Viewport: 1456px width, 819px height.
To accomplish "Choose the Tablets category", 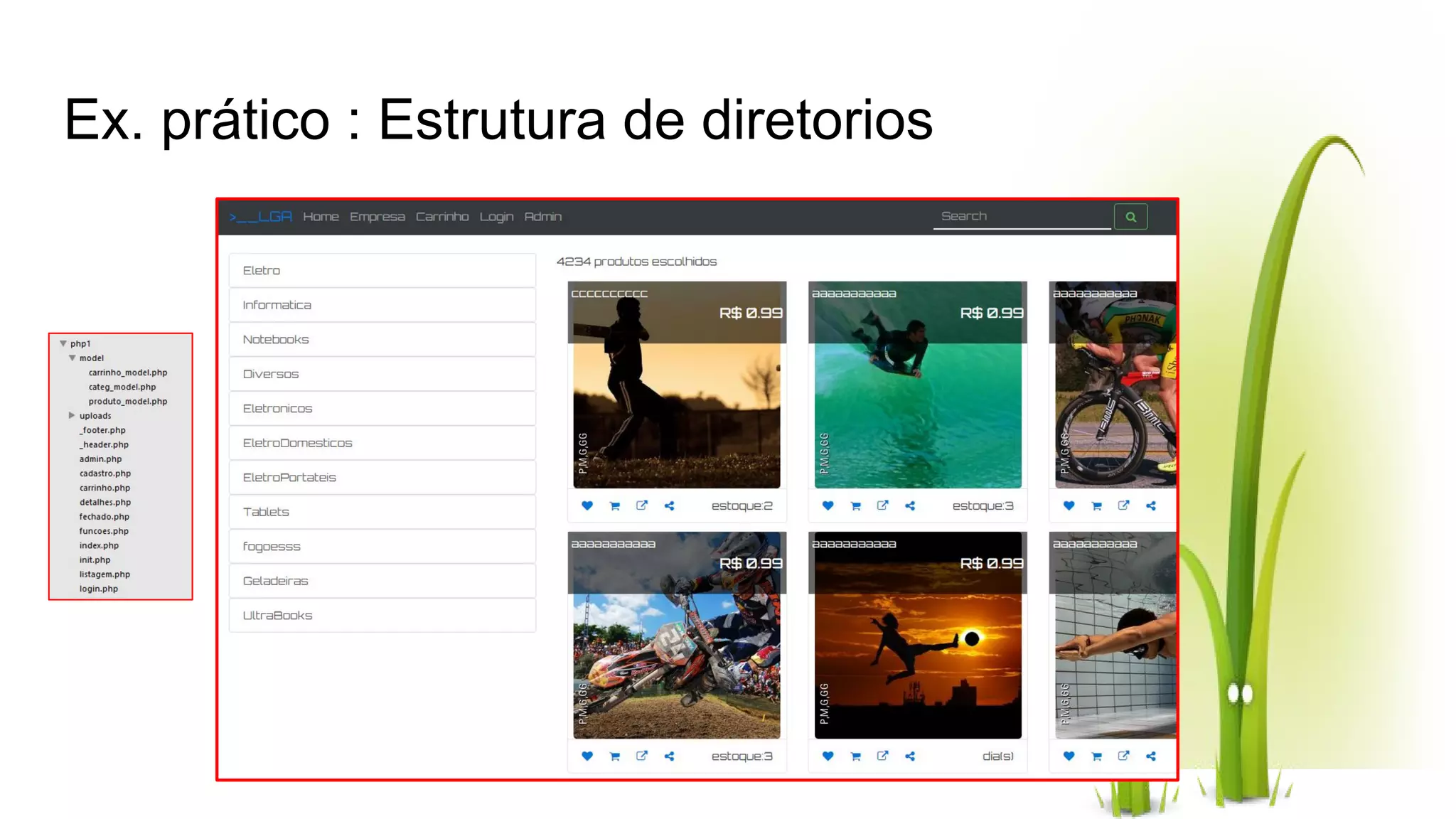I will tap(382, 512).
